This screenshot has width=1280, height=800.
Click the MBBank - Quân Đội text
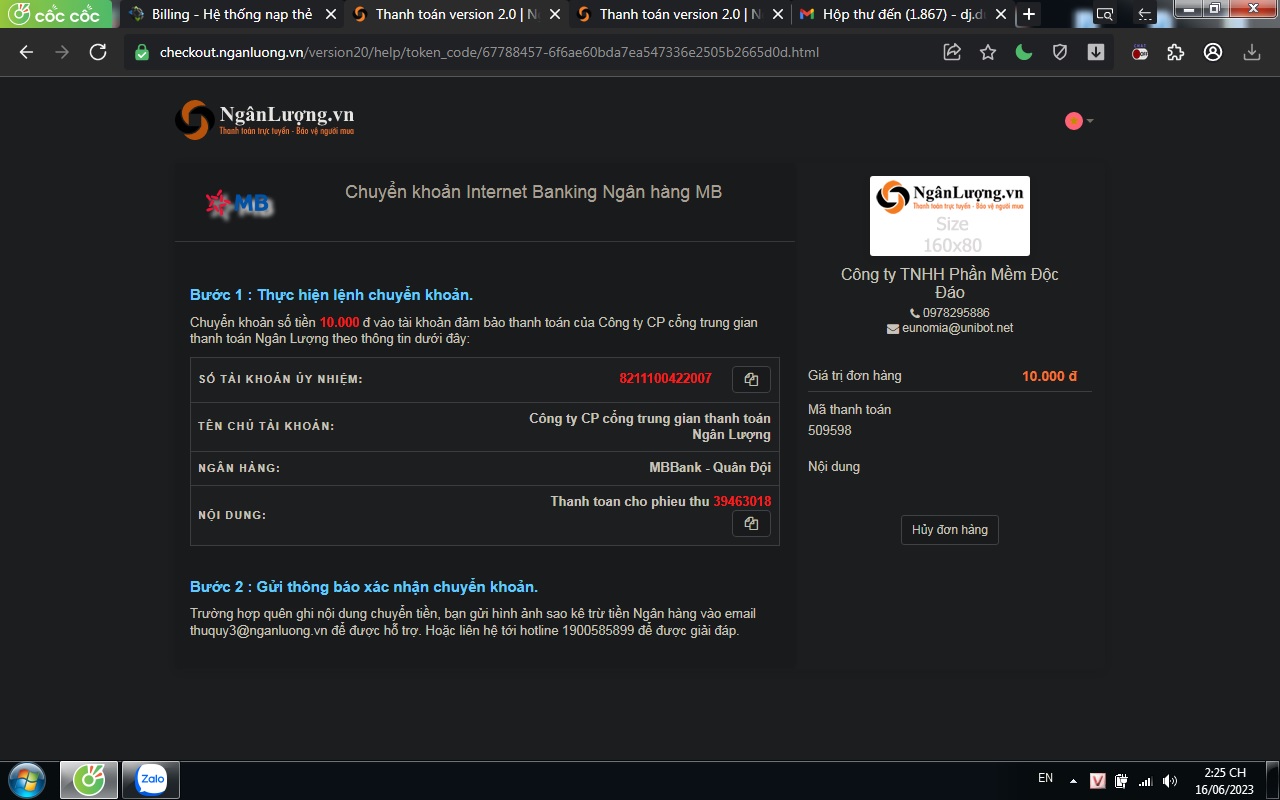pos(710,467)
